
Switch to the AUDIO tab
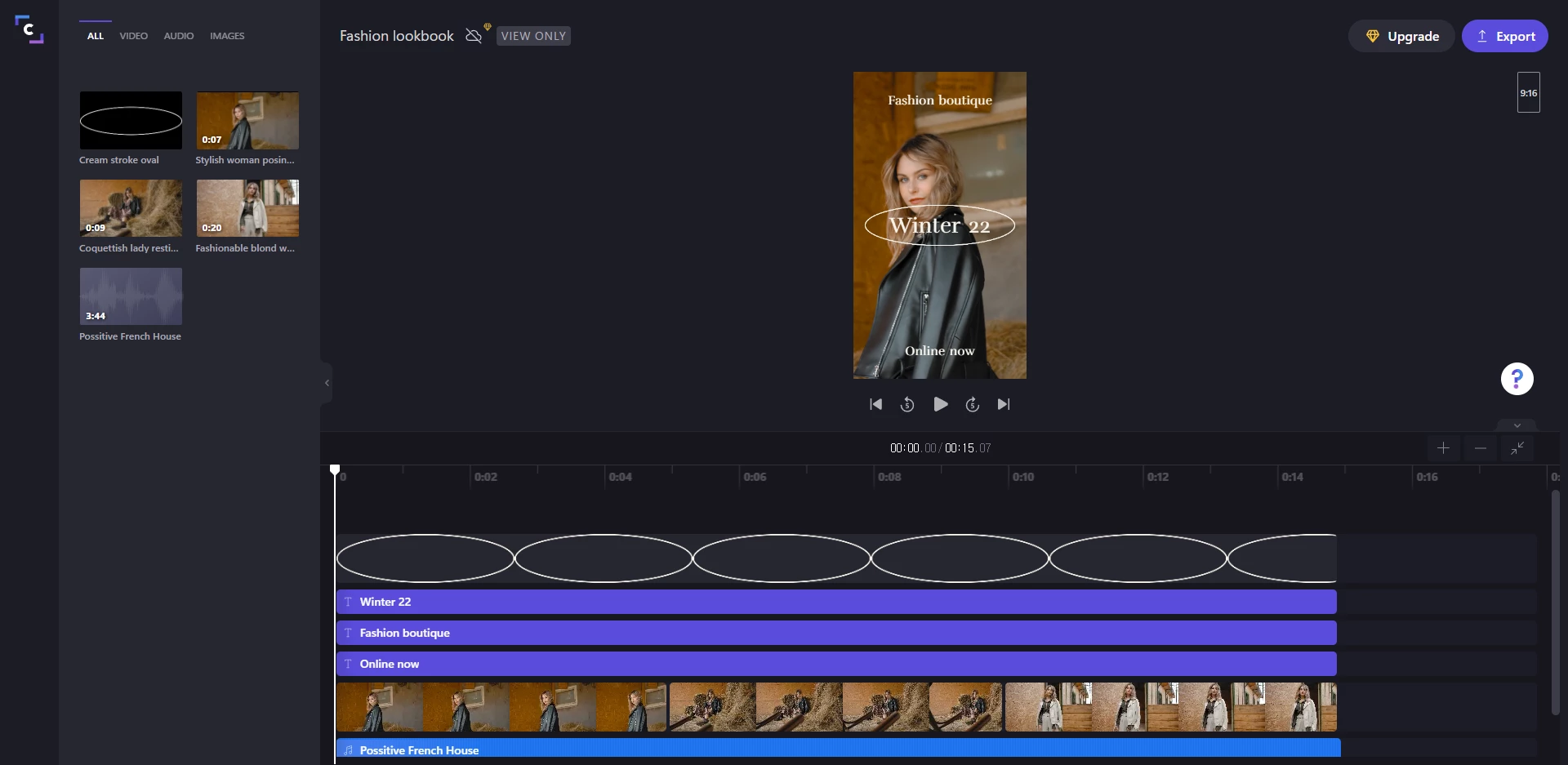coord(178,35)
